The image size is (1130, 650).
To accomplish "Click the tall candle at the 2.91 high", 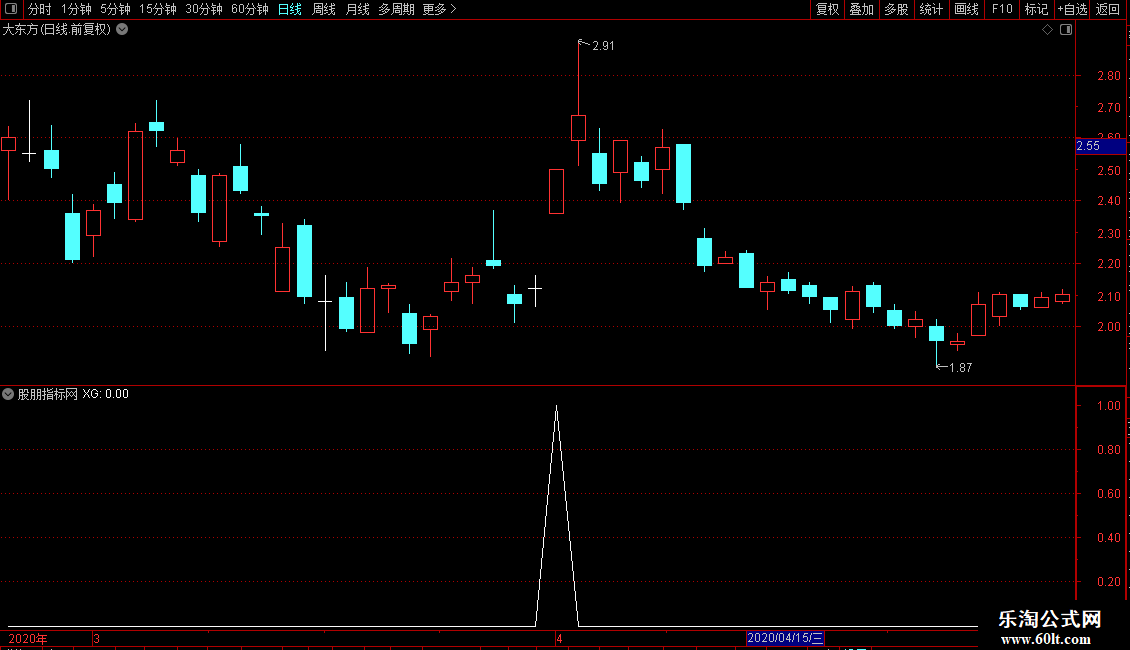I will (x=578, y=128).
